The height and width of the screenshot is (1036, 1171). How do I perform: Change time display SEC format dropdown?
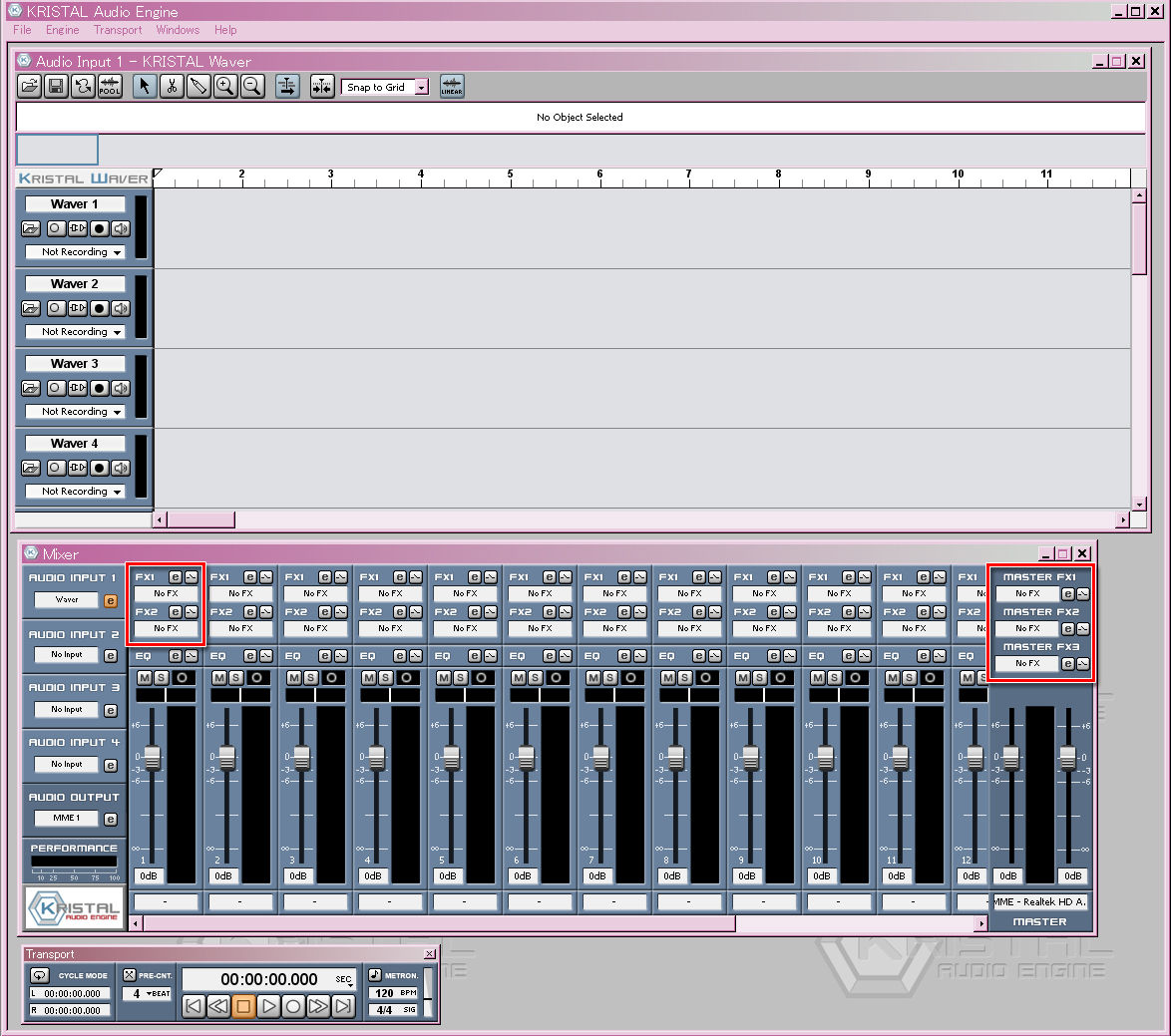point(343,979)
